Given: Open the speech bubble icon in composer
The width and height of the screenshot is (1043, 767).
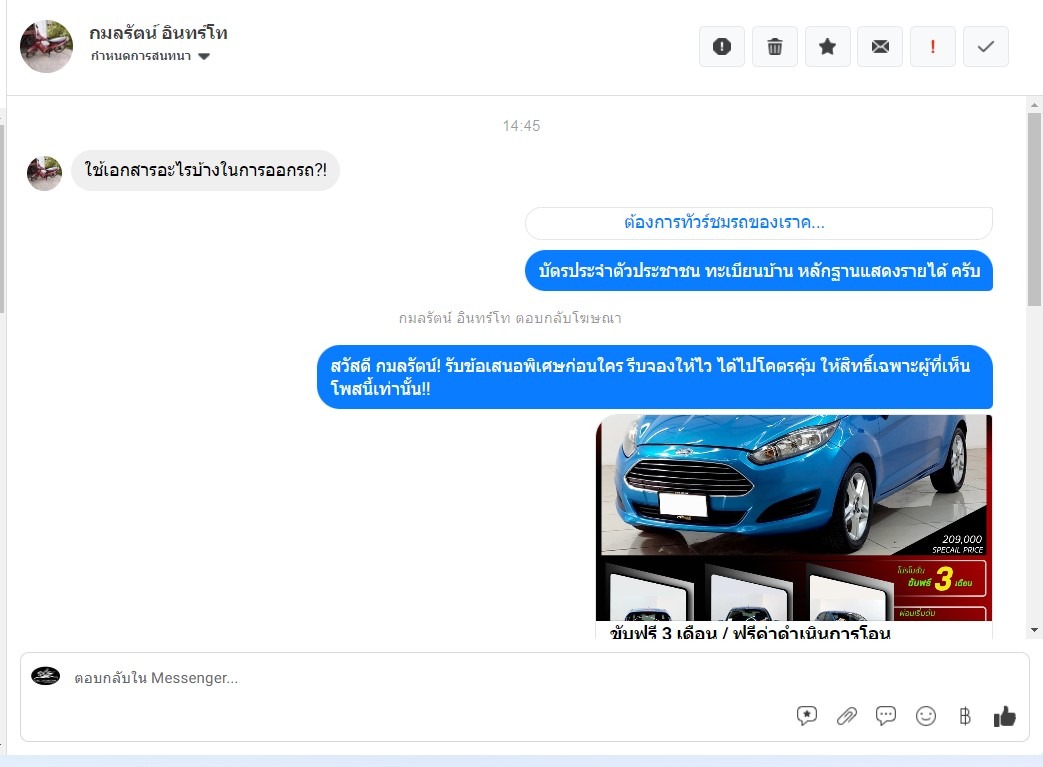Looking at the screenshot, I should click(885, 716).
